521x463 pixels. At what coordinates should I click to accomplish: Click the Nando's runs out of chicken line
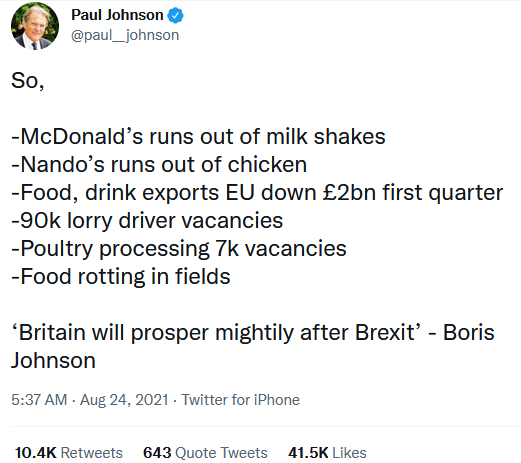pos(159,165)
